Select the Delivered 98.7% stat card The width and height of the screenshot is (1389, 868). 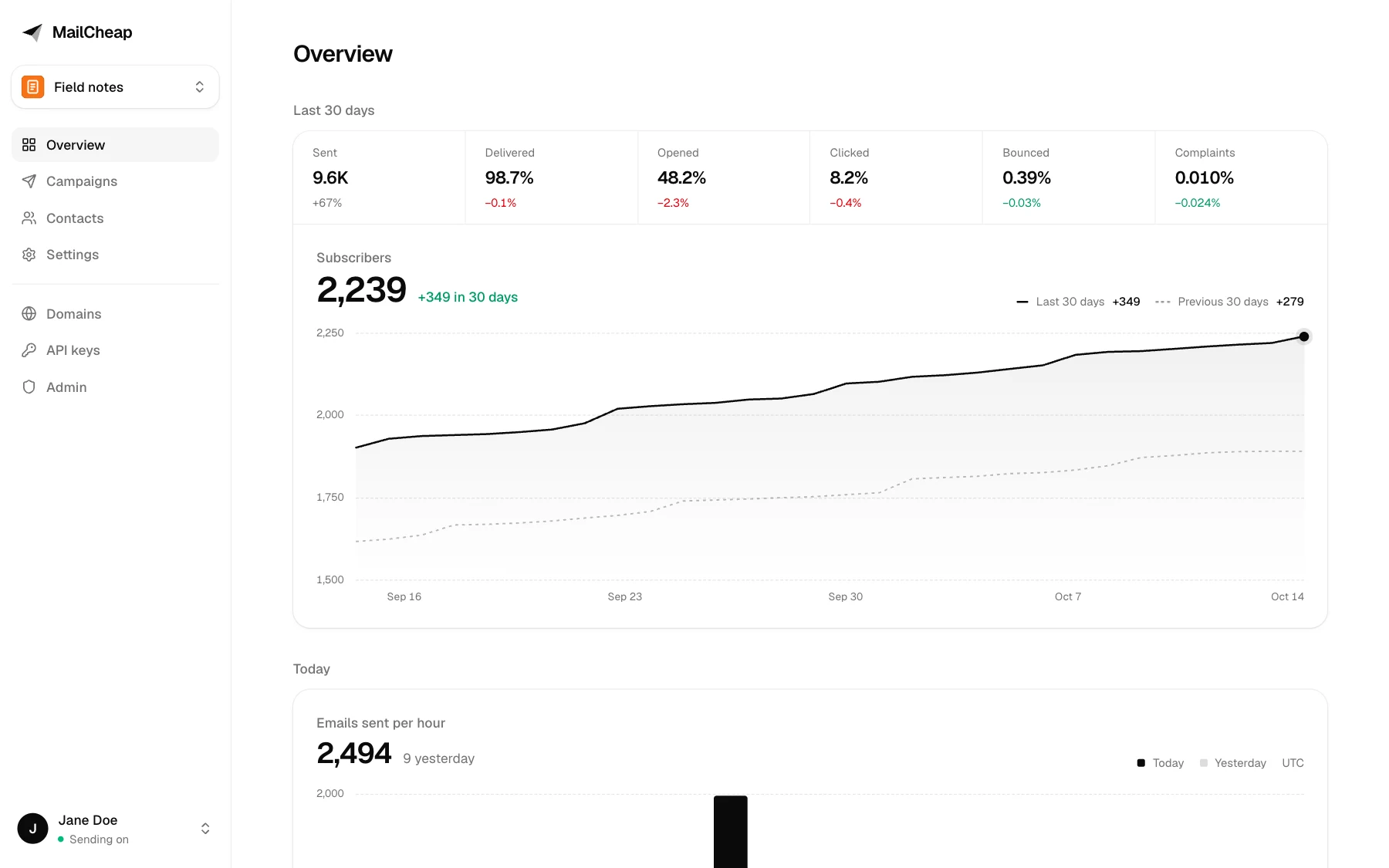click(552, 177)
